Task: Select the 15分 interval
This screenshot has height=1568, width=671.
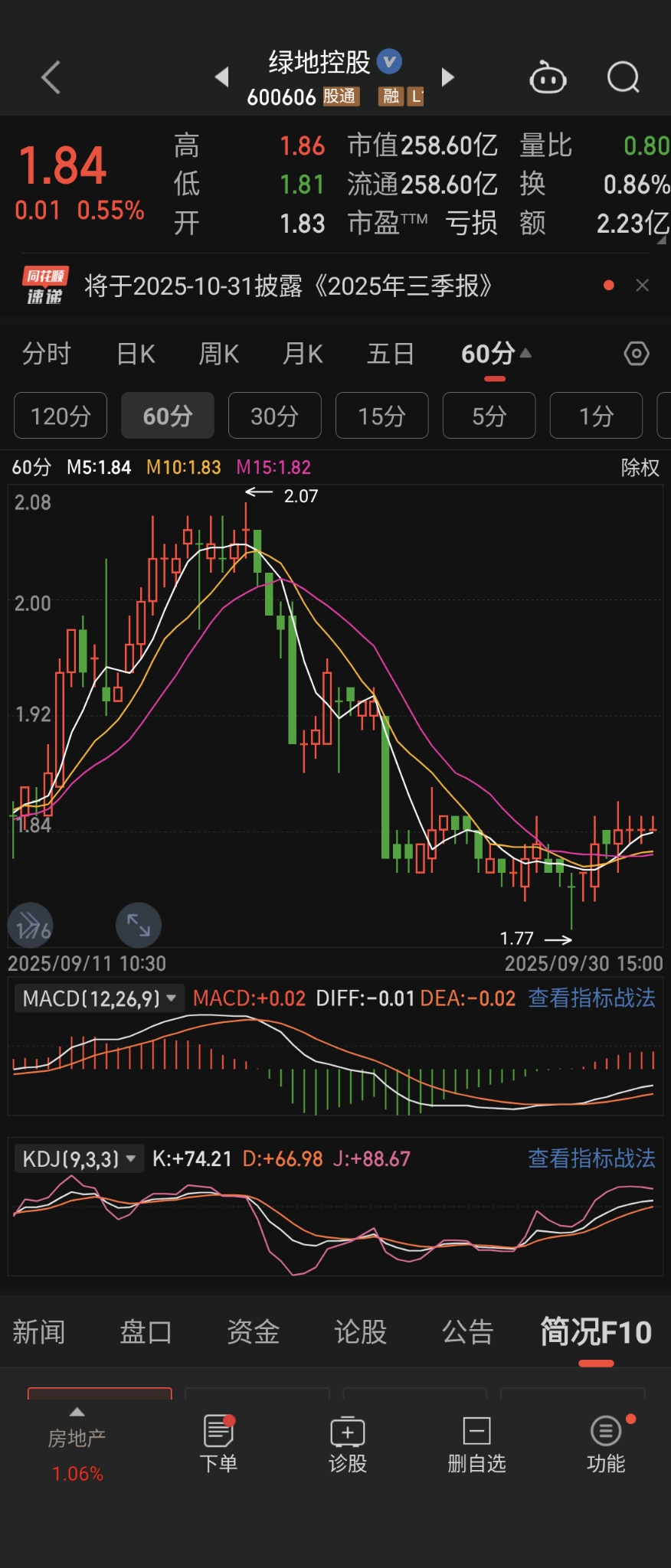Action: point(381,416)
